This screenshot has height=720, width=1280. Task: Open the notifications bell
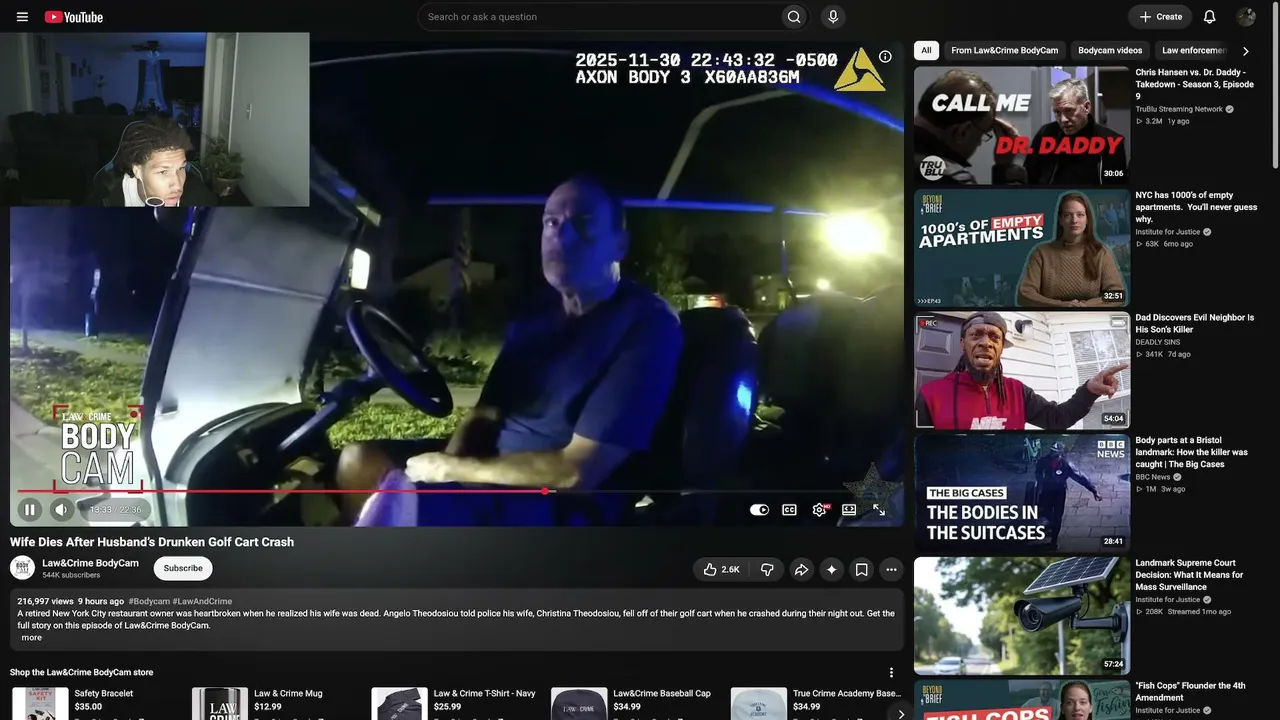pos(1209,17)
